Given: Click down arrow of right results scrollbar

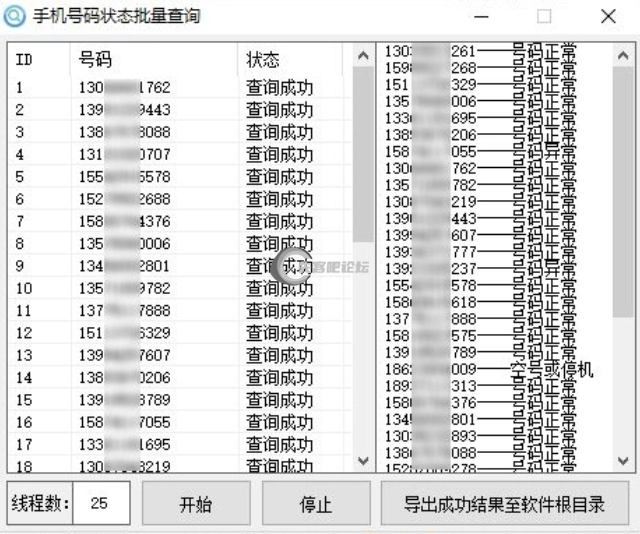Looking at the screenshot, I should (x=621, y=460).
